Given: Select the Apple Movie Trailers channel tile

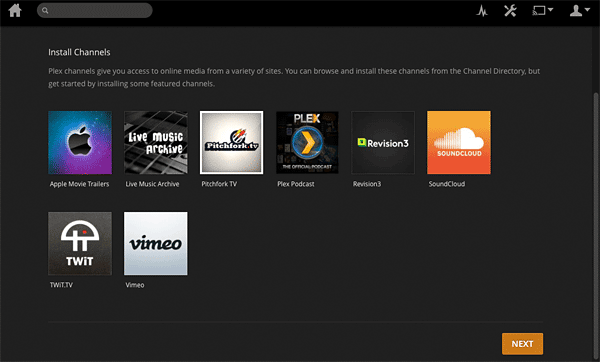Looking at the screenshot, I should (x=80, y=143).
